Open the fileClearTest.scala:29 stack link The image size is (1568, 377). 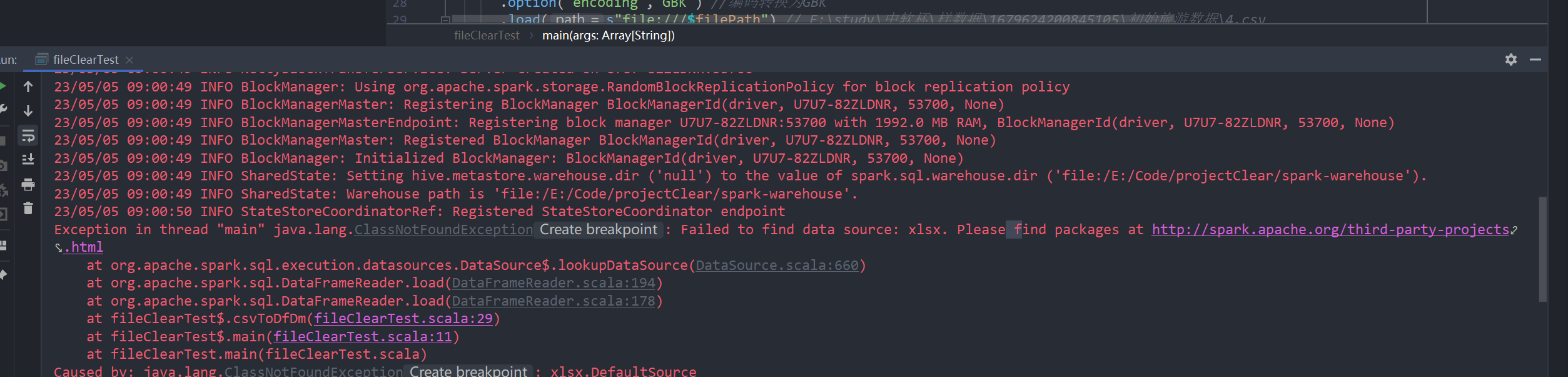tap(403, 319)
